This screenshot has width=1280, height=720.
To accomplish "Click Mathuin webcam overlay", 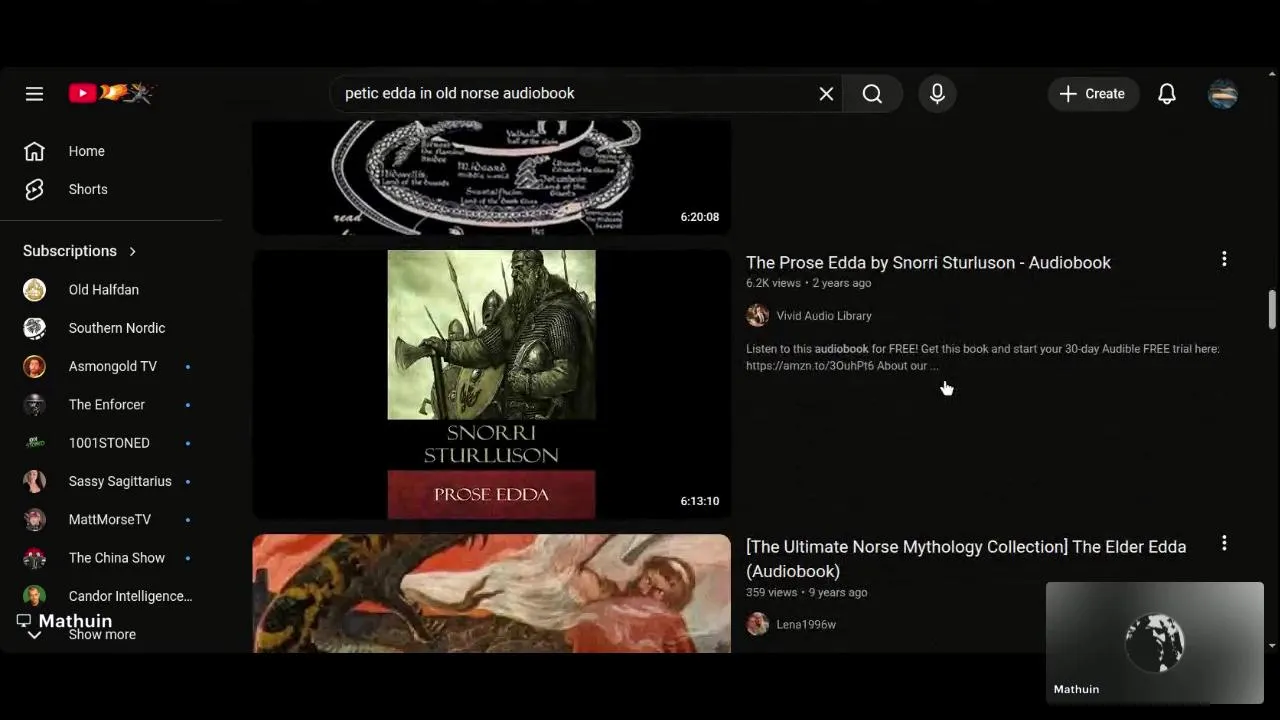I will coord(1155,644).
